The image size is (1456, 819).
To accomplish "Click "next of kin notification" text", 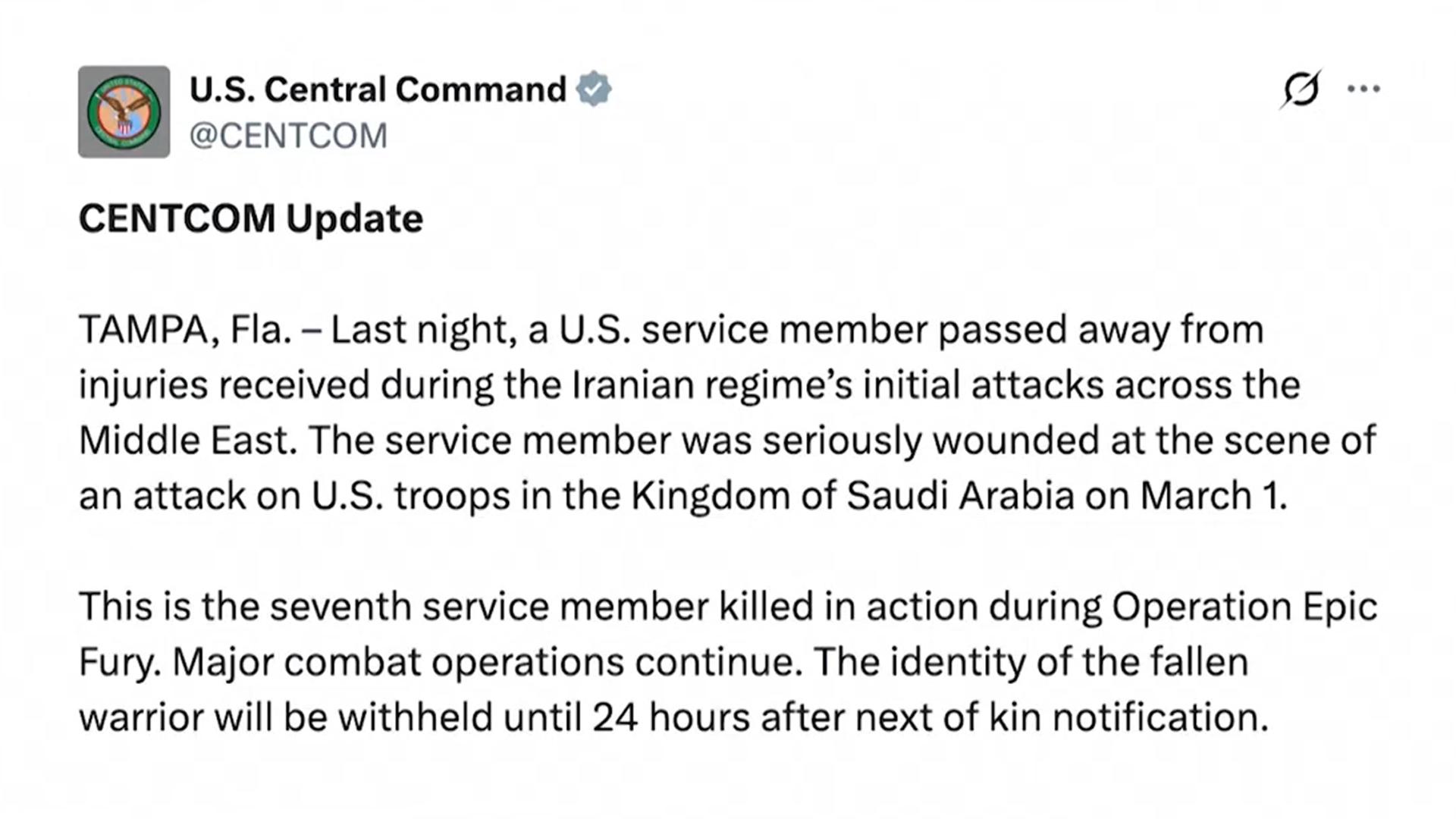I will pos(1061,717).
